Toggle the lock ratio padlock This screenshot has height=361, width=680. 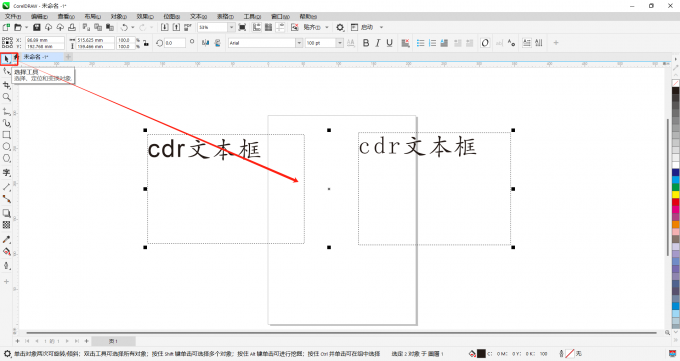tap(146, 43)
